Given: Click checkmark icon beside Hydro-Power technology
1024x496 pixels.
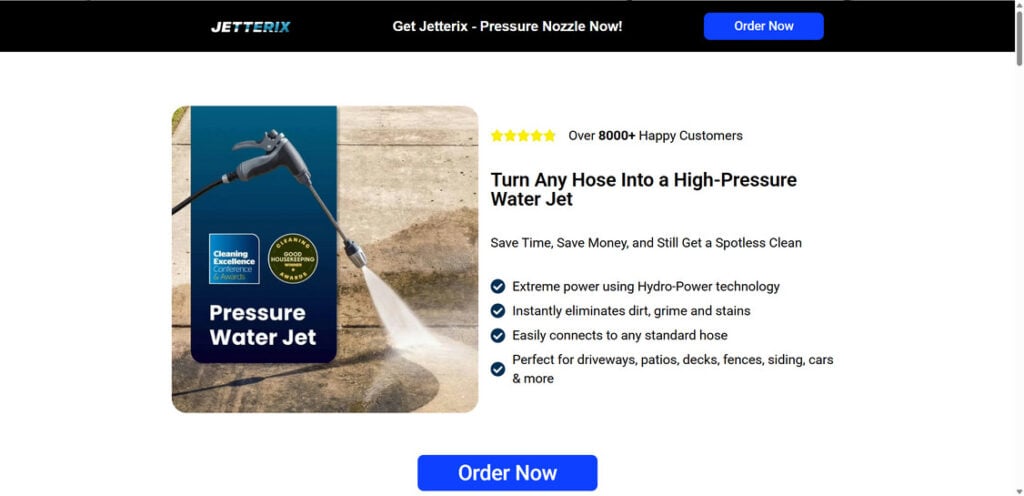Looking at the screenshot, I should tap(498, 287).
